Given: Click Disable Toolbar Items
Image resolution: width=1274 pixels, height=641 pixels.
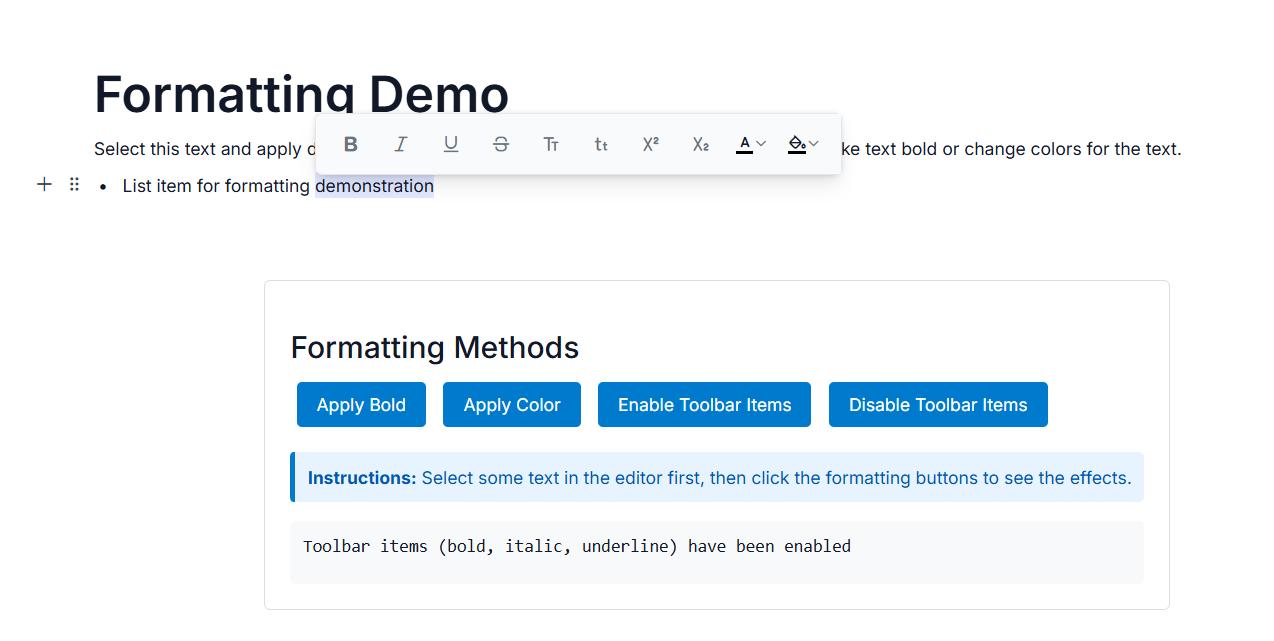Looking at the screenshot, I should 937,404.
